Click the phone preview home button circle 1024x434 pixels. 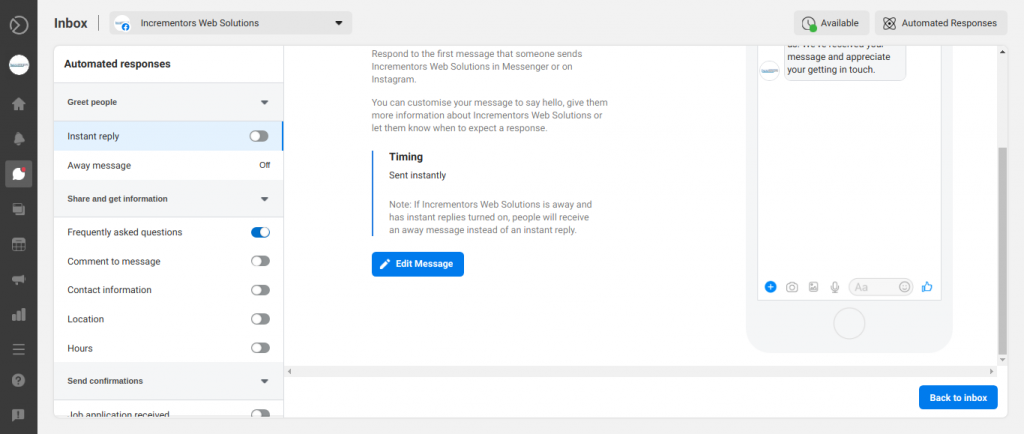[849, 323]
